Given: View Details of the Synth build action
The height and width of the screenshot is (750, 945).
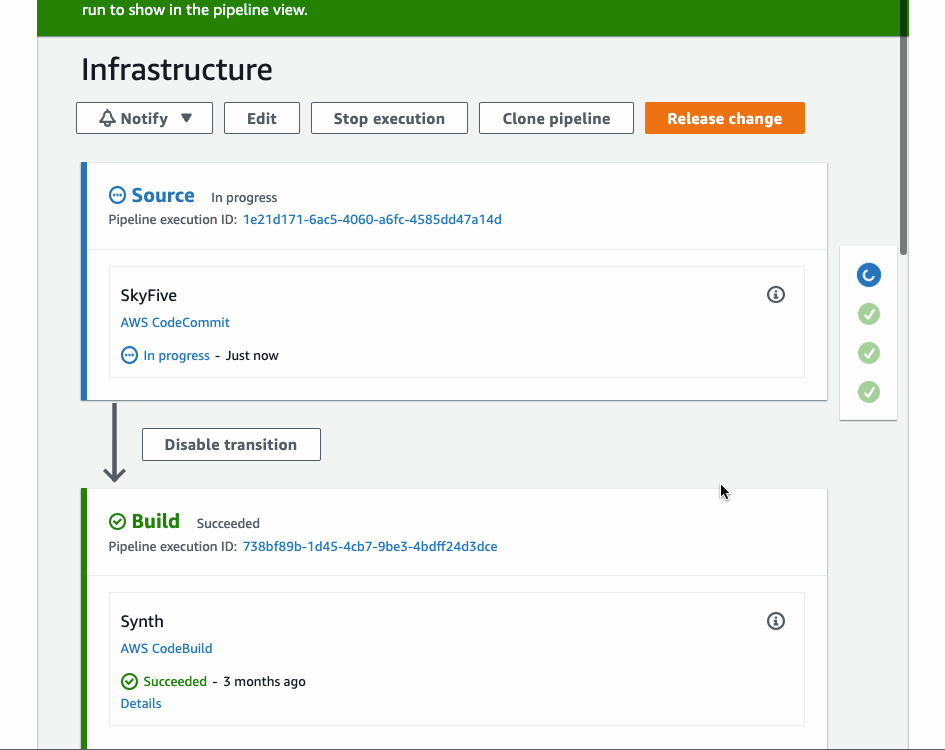Looking at the screenshot, I should point(140,703).
